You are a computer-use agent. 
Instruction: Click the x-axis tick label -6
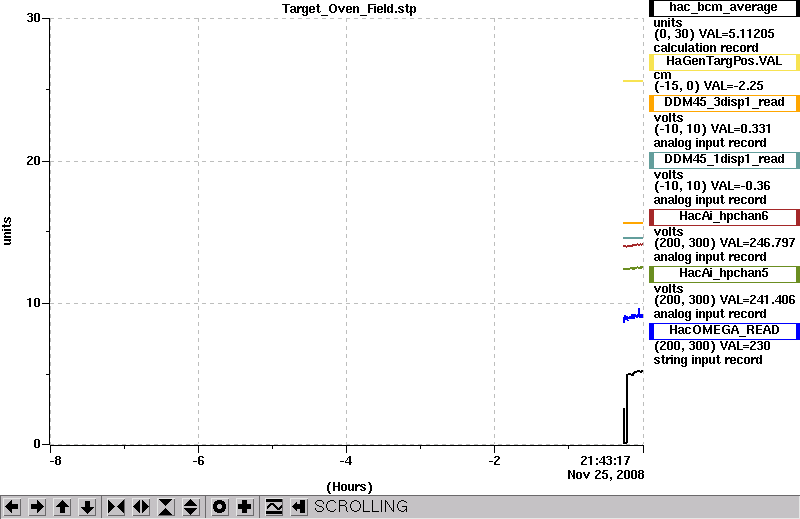pos(198,461)
